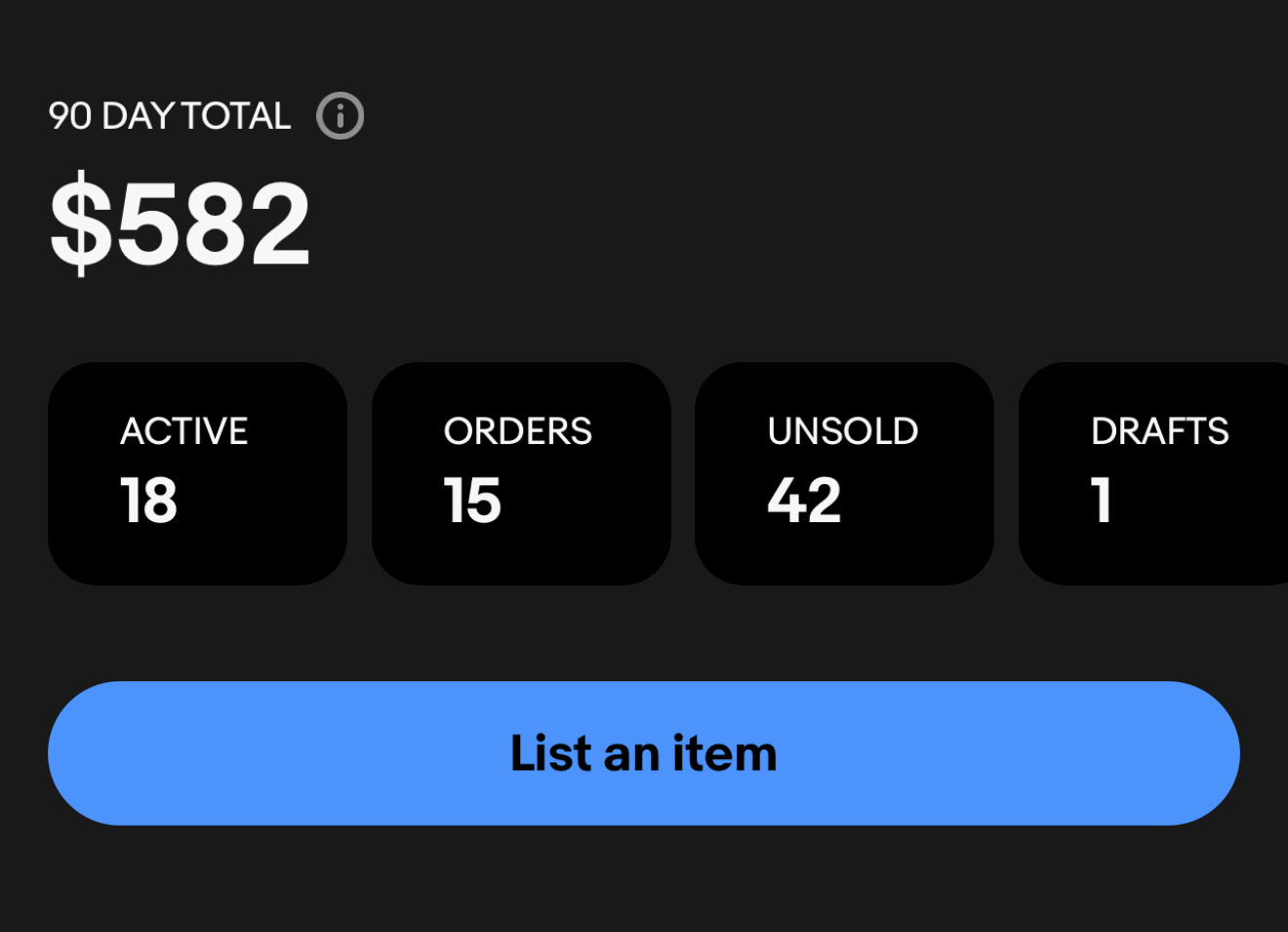Image resolution: width=1288 pixels, height=932 pixels.
Task: Select the 1 draft count
Action: (x=1102, y=501)
